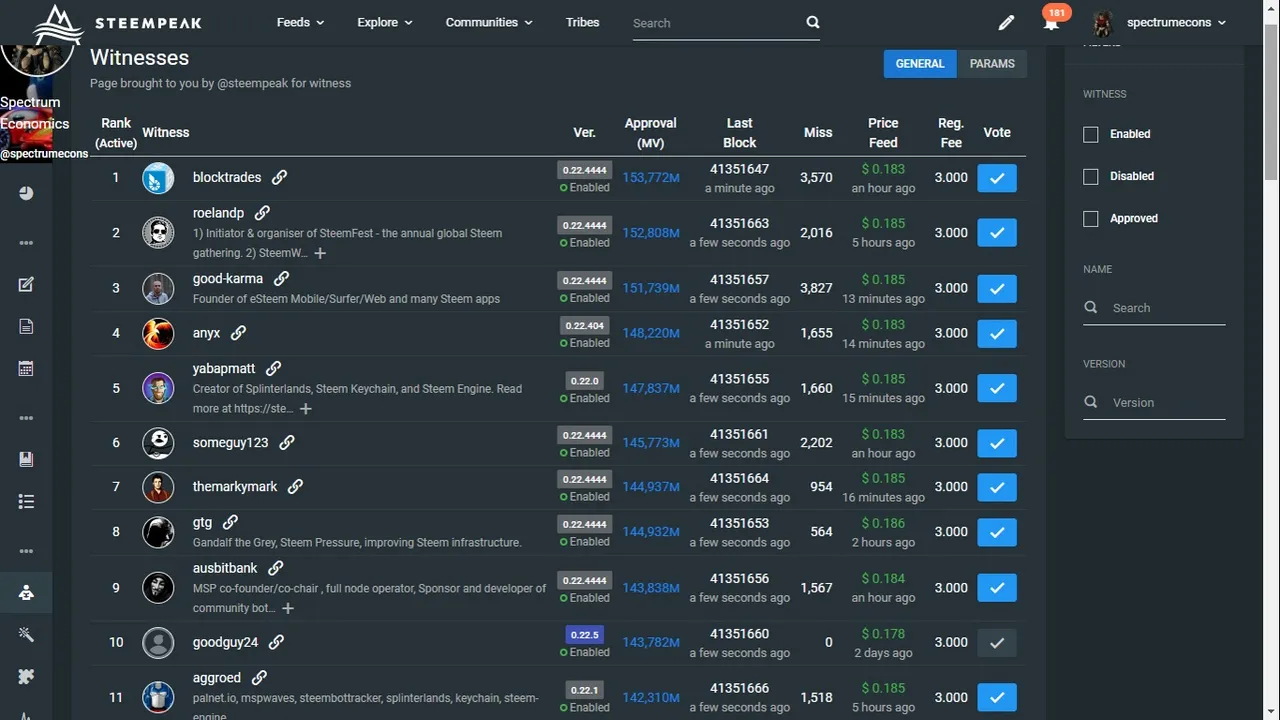The width and height of the screenshot is (1280, 720).
Task: Click the link icon next to ausbitbank
Action: 276,568
